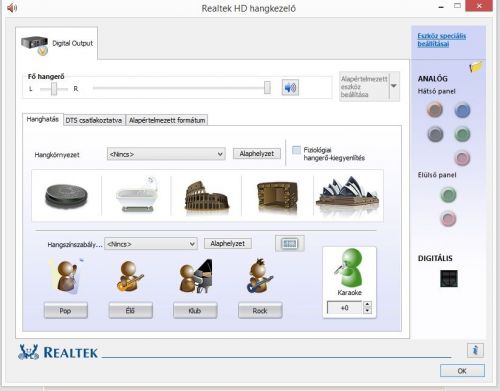Image resolution: width=500 pixels, height=391 pixels.
Task: Select the Sydney Opera House environment preset
Action: click(348, 192)
